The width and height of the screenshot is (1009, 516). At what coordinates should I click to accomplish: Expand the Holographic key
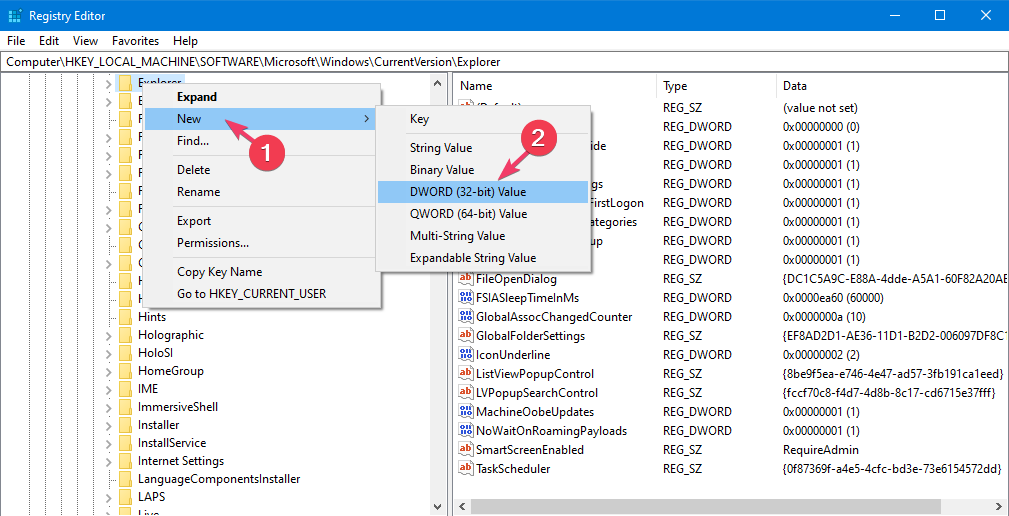click(108, 335)
